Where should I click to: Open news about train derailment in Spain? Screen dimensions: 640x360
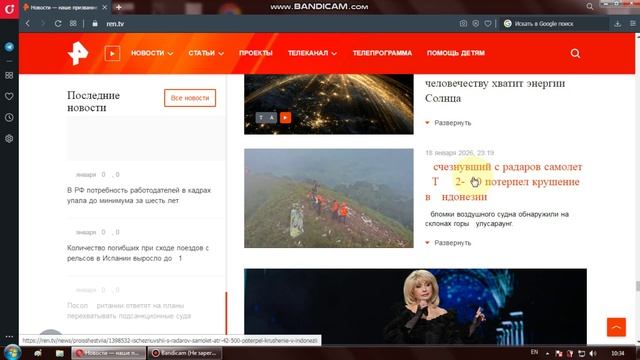coord(138,253)
